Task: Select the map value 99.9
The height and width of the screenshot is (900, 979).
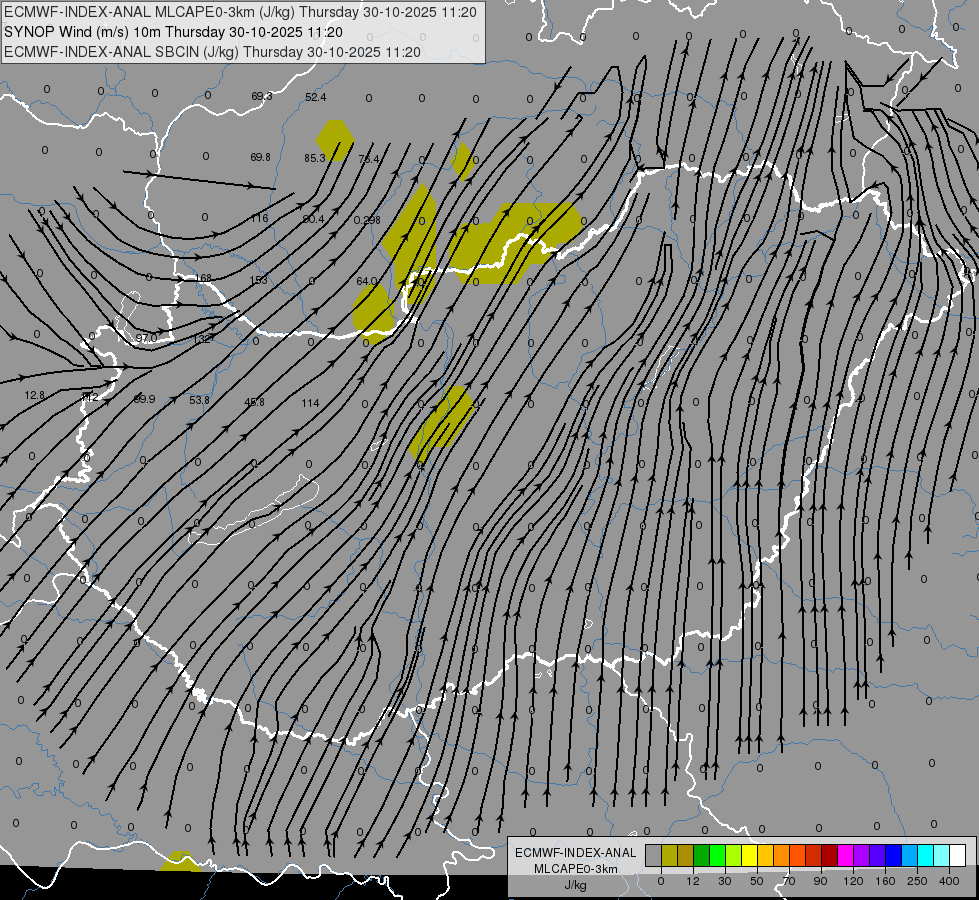Action: tap(144, 399)
